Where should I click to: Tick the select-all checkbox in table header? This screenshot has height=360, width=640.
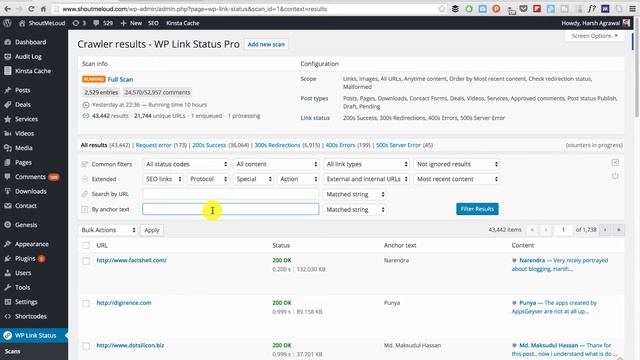(x=86, y=245)
